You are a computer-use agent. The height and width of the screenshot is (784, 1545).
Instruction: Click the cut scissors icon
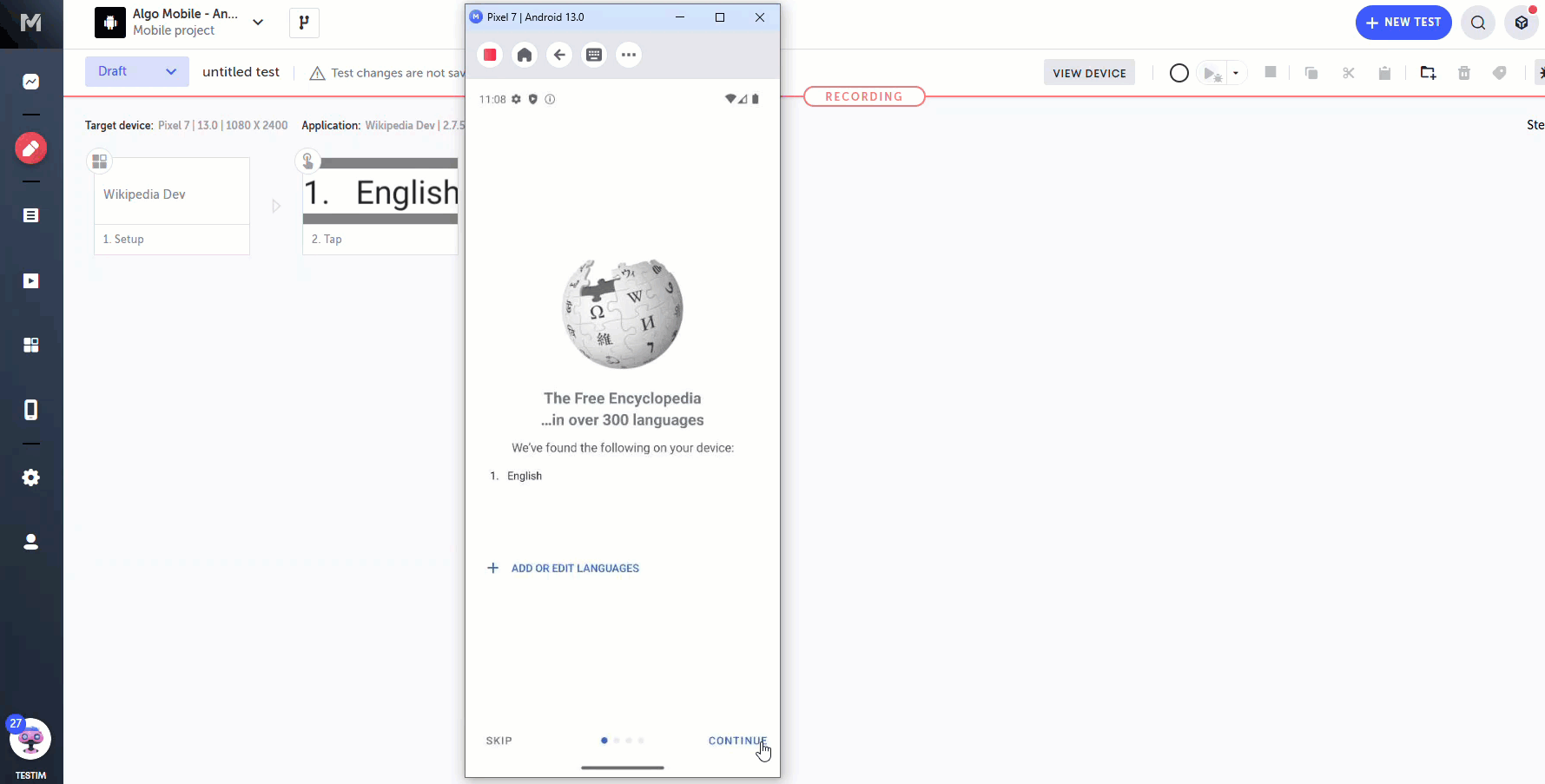tap(1349, 73)
